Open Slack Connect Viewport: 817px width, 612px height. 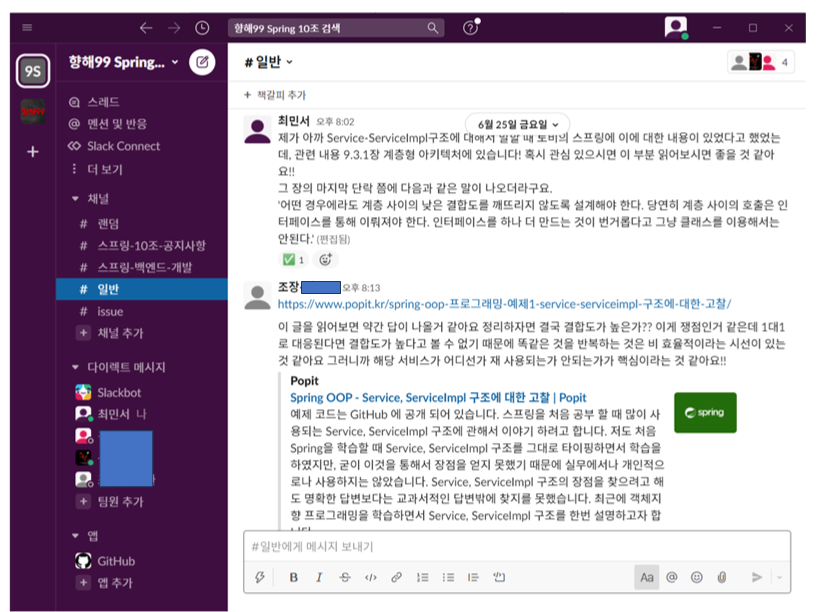114,146
